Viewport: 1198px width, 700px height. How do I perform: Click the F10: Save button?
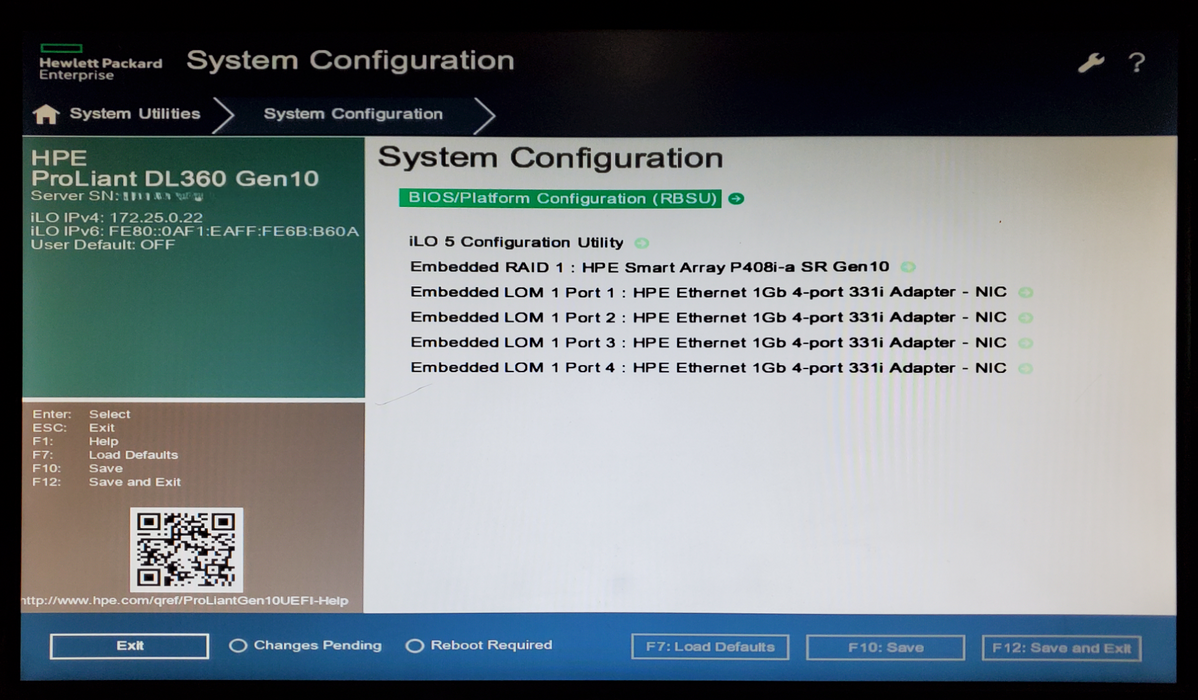coord(886,647)
